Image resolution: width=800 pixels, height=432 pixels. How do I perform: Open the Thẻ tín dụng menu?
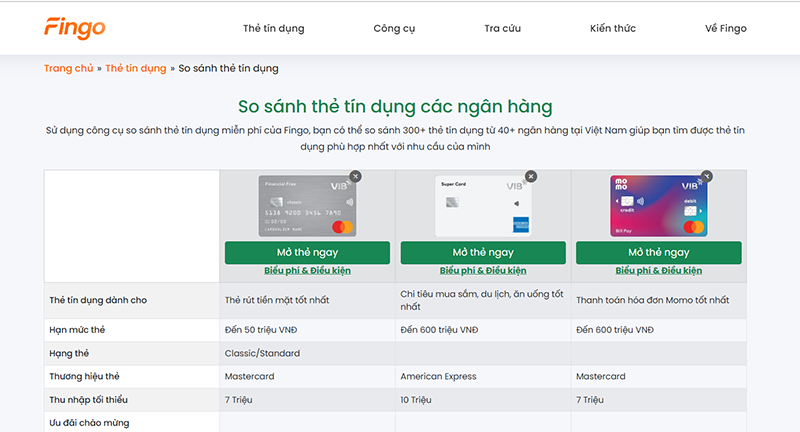coord(273,29)
